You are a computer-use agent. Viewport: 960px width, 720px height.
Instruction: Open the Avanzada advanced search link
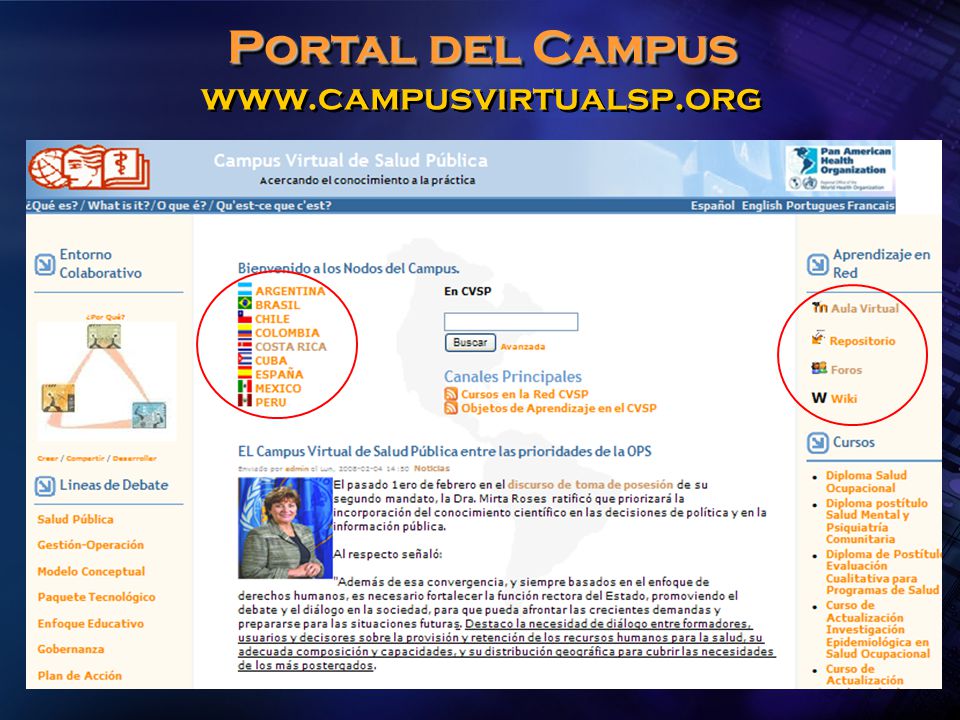coord(523,347)
